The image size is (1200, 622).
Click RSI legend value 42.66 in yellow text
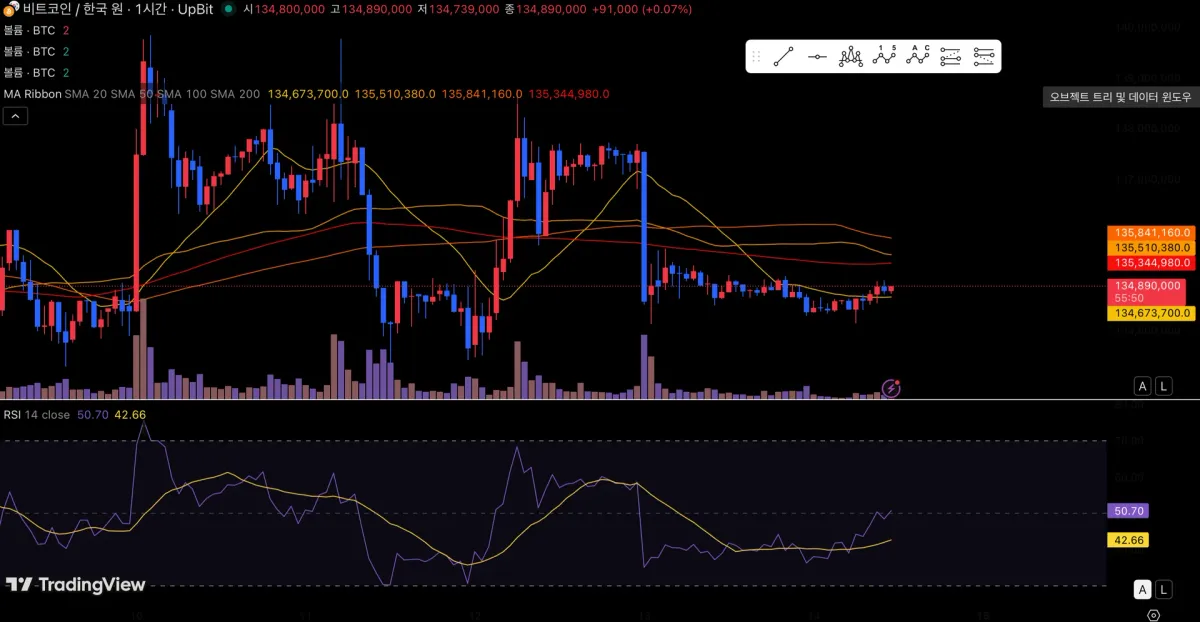(130, 414)
